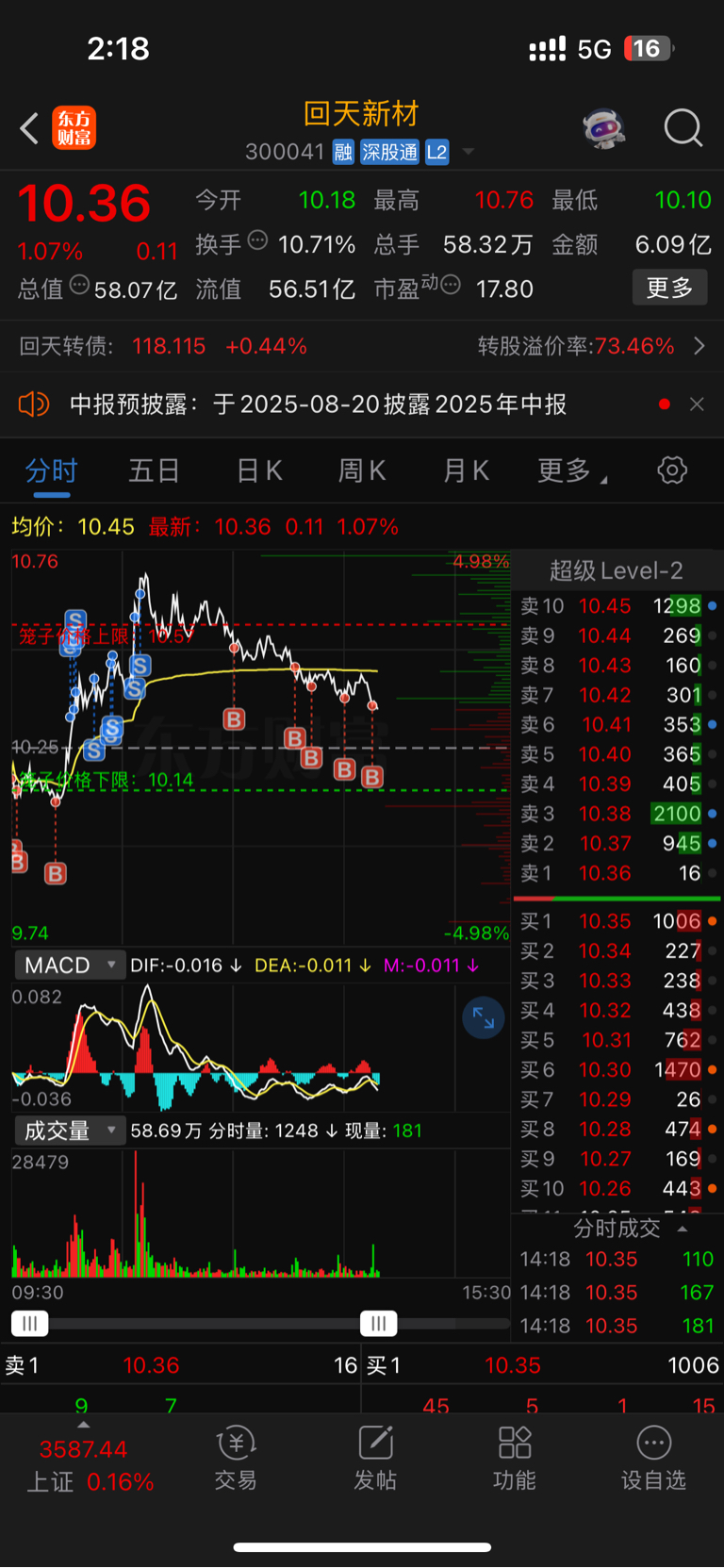The image size is (724, 1568).
Task: Switch to 日K tab
Action: [259, 470]
